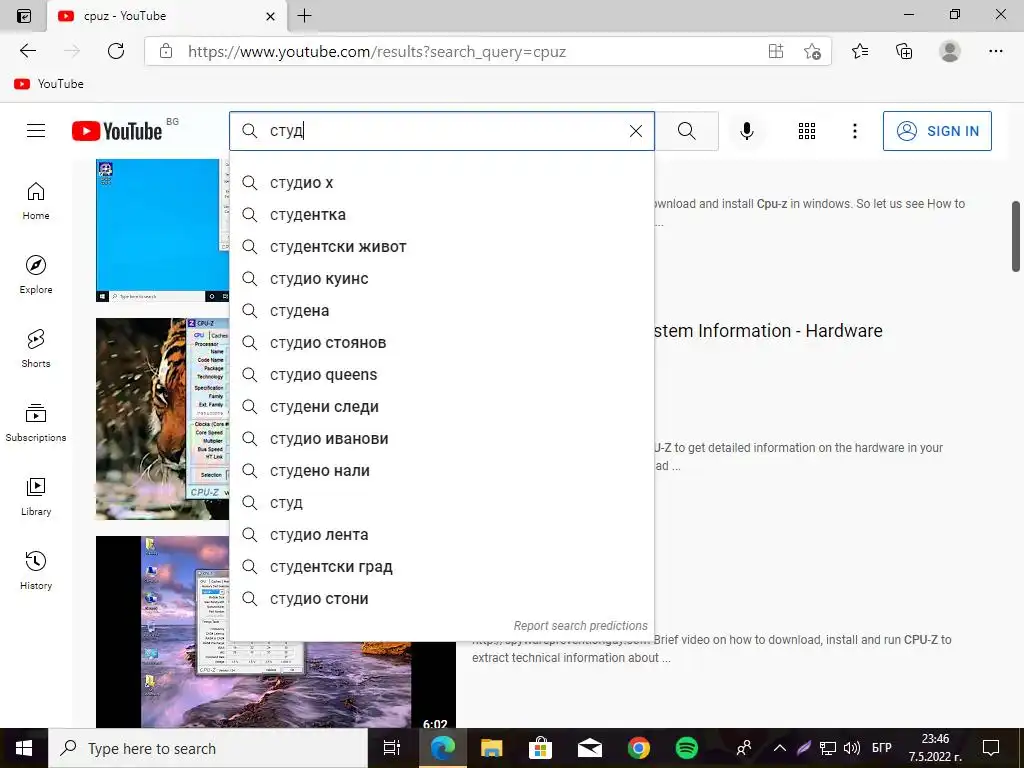
Task: View site information lock icon
Action: click(166, 51)
